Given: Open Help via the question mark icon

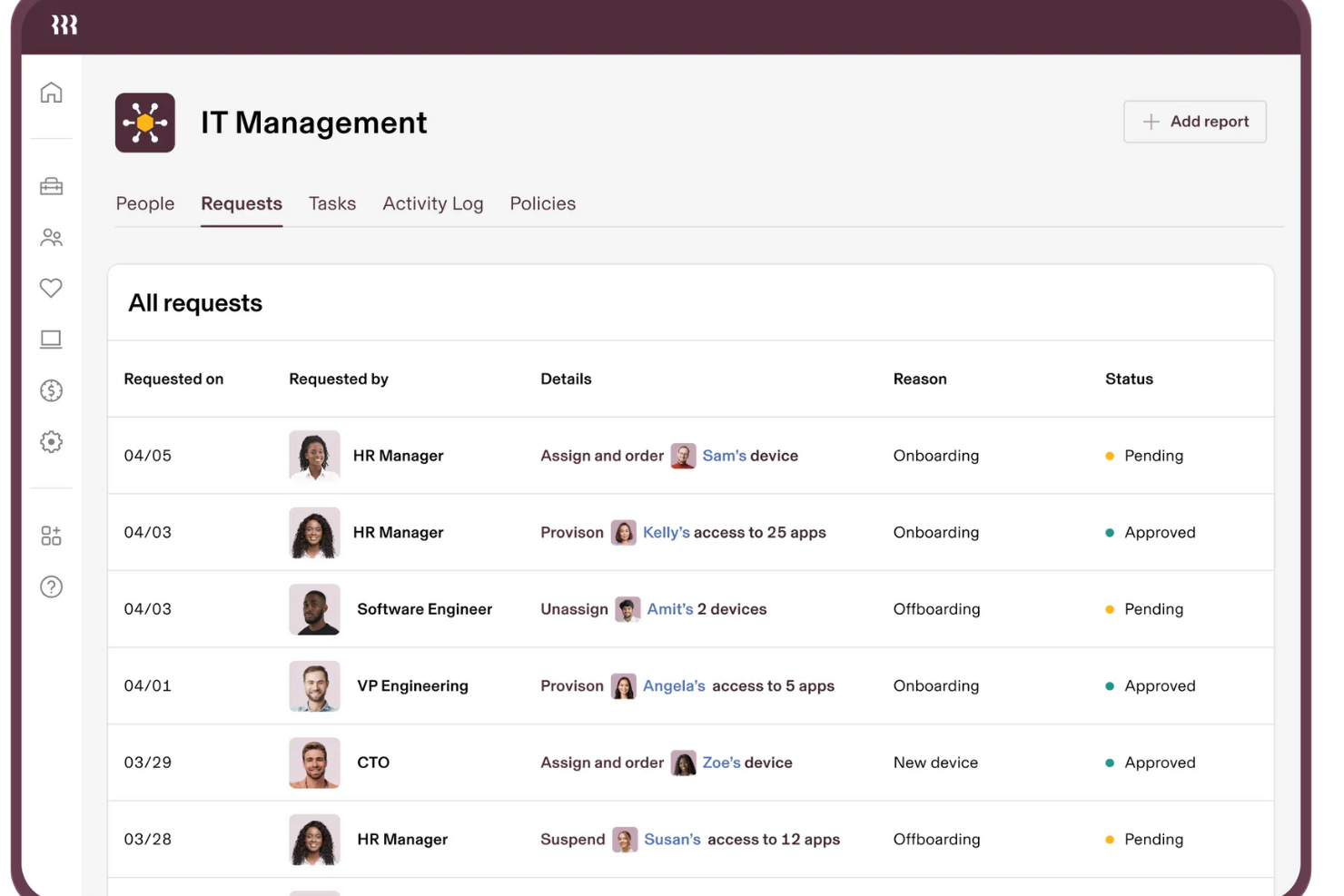Looking at the screenshot, I should coord(51,586).
